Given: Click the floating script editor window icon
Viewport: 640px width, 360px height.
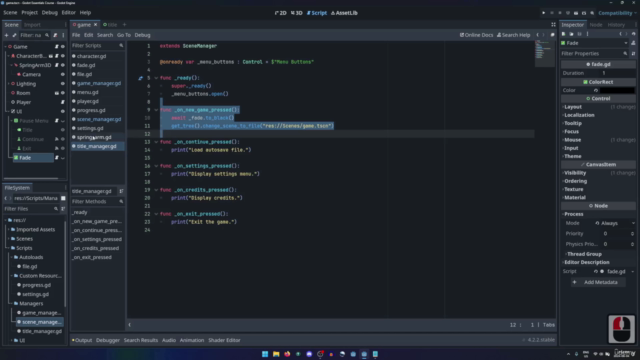Looking at the screenshot, I should coord(553,35).
